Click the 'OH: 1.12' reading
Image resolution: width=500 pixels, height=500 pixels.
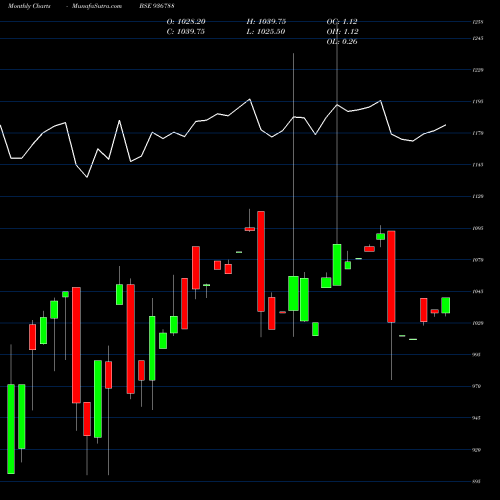(342, 32)
